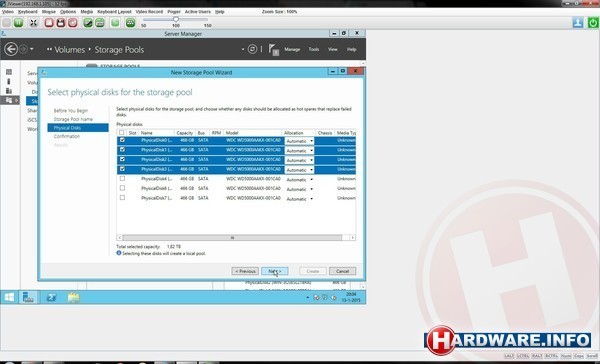Click the green pause icon in JViewer toolbar
The width and height of the screenshot is (600, 364).
[x=18, y=23]
